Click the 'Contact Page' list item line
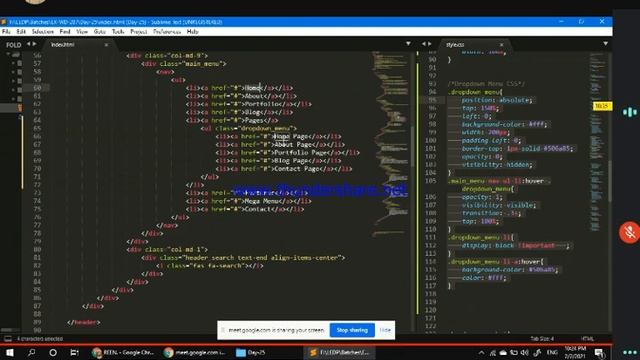Viewport: 640px width, 360px height. point(284,169)
